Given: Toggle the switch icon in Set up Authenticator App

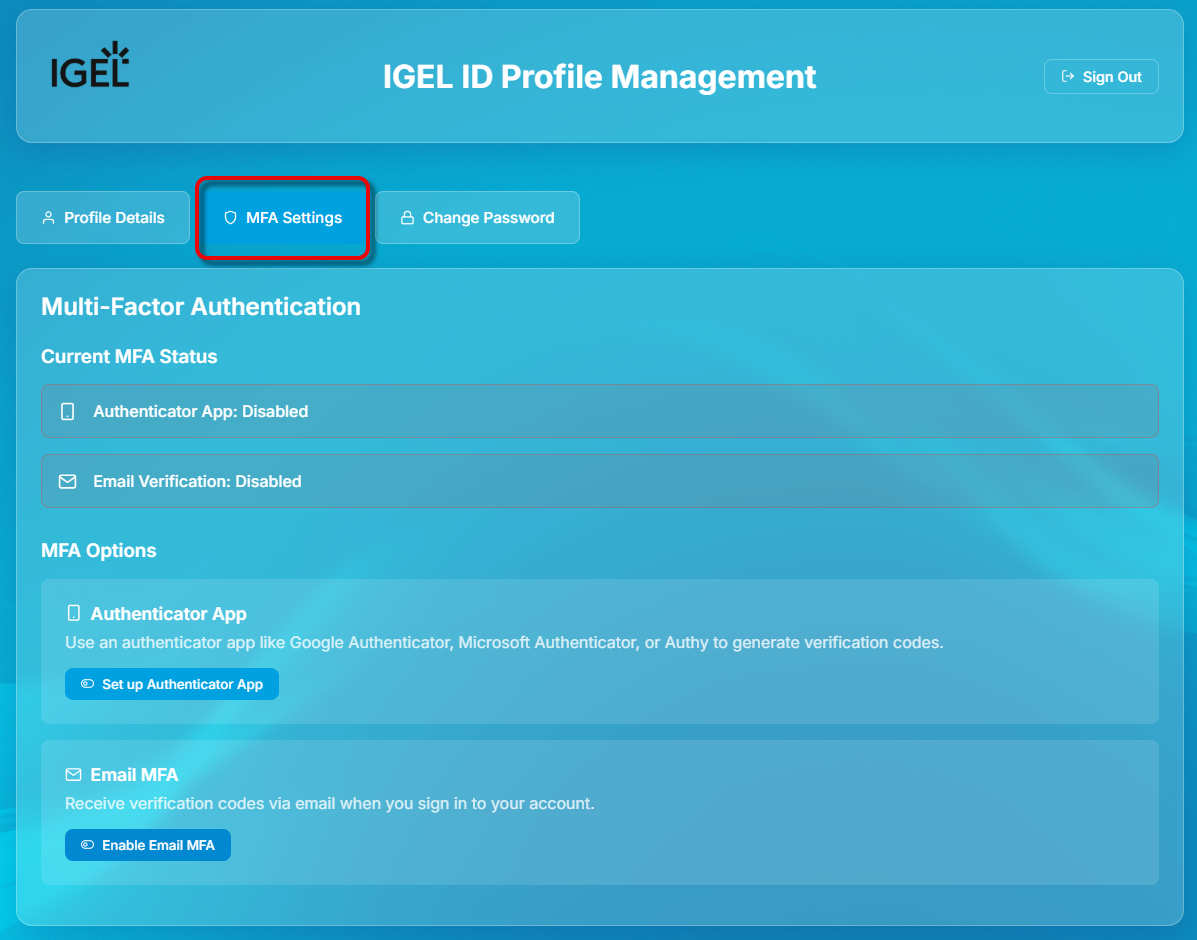Looking at the screenshot, I should tap(88, 685).
